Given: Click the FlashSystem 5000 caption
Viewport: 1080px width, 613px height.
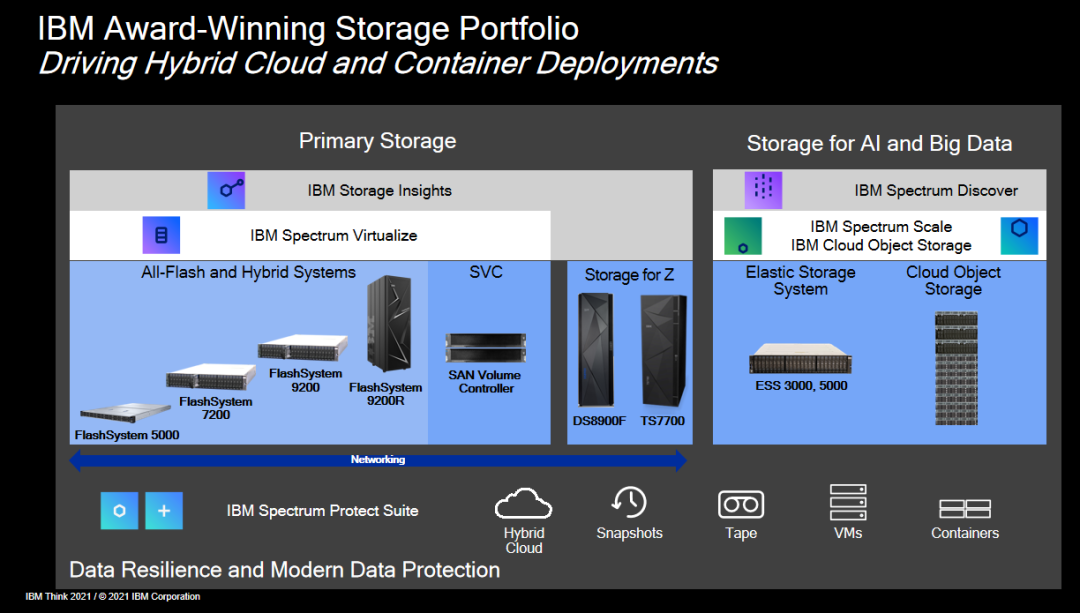Looking at the screenshot, I should coord(127,435).
